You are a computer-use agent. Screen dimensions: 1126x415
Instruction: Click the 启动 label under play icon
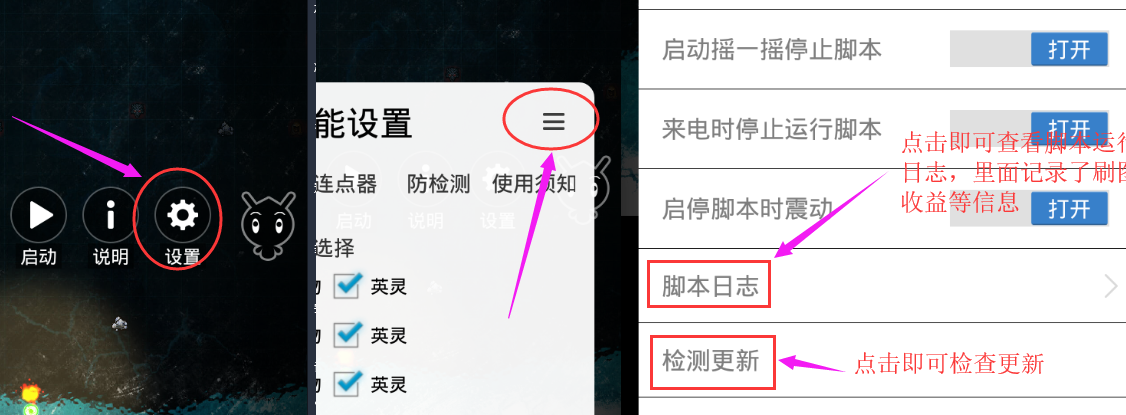coord(39,256)
